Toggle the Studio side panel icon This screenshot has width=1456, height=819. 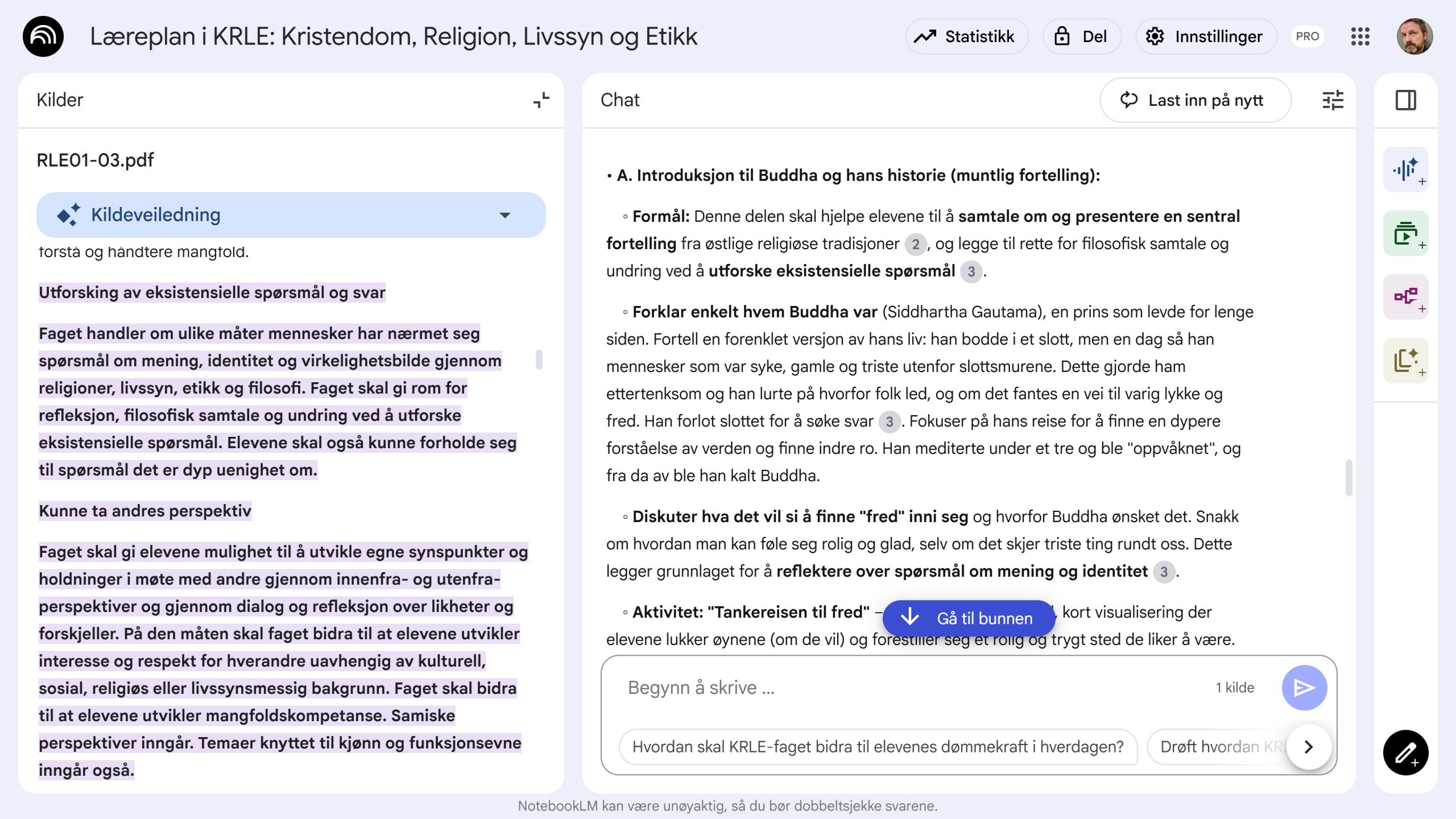tap(1405, 100)
